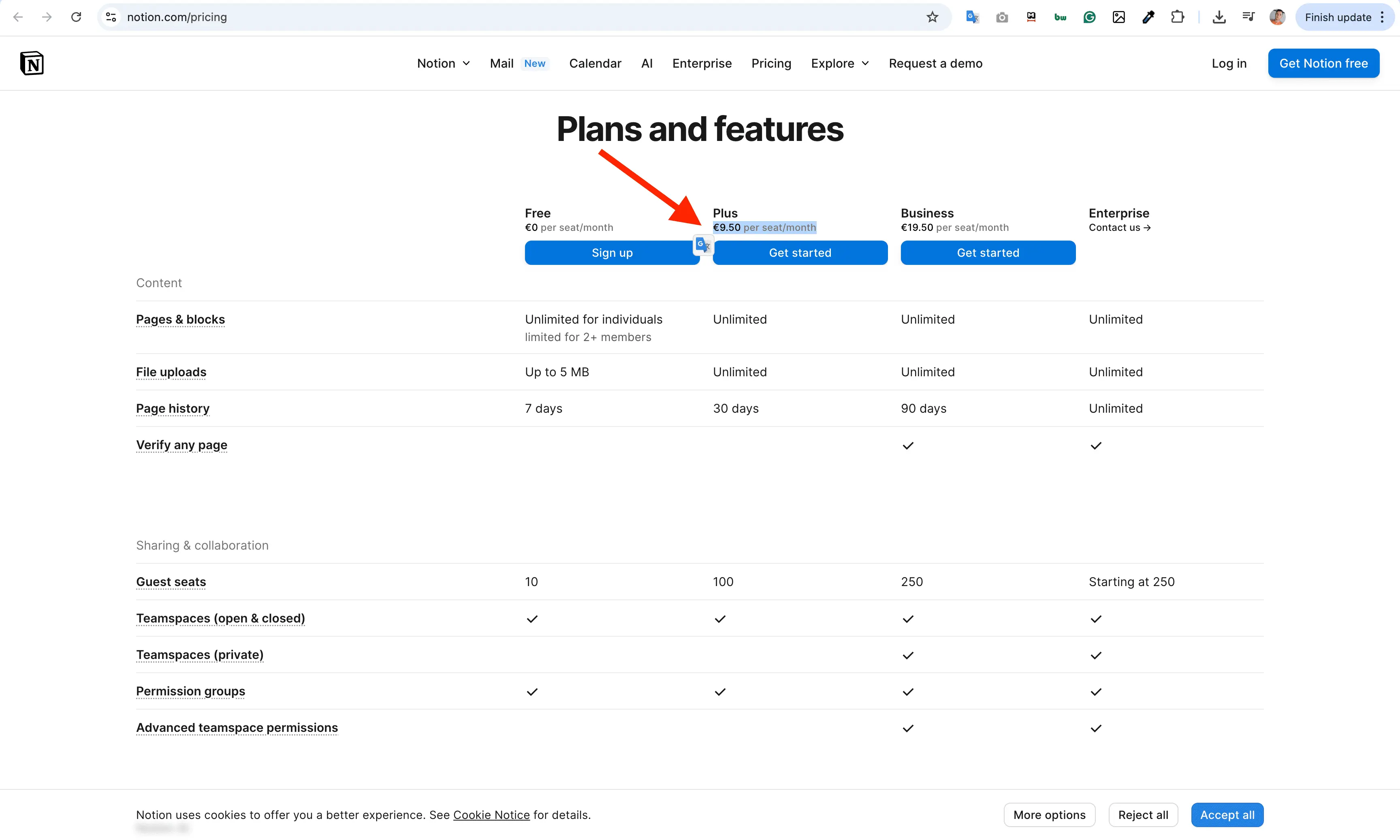Click the Plus checkmark in Teamspaces (open & closed) row

coord(720,619)
